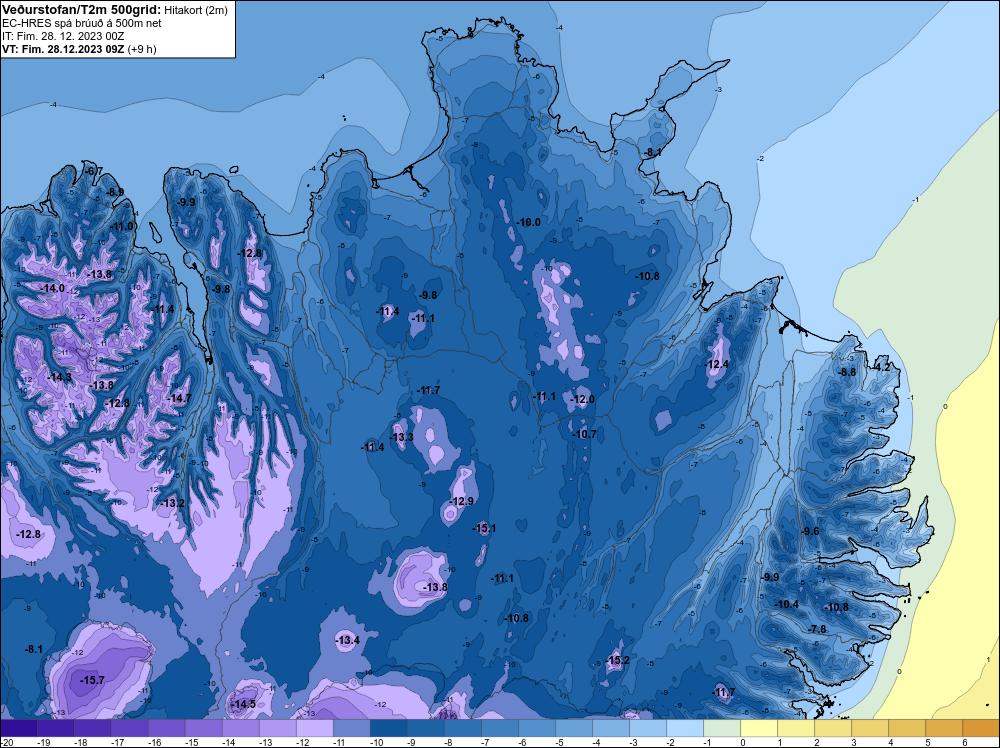Image resolution: width=1000 pixels, height=748 pixels.
Task: Click the legend swatch between -10 and -9
Action: (388, 728)
